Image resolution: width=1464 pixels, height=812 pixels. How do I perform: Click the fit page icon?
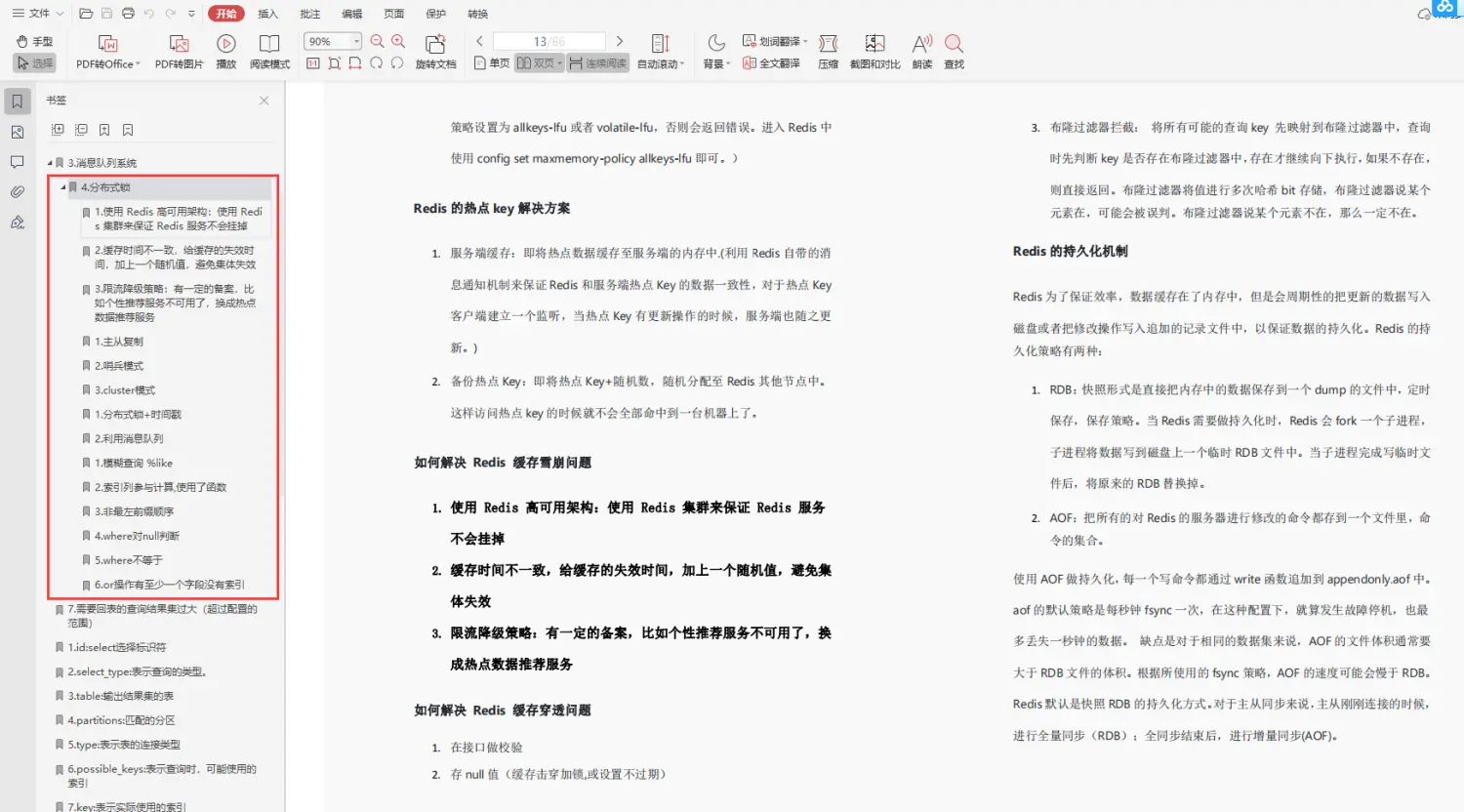tap(335, 63)
